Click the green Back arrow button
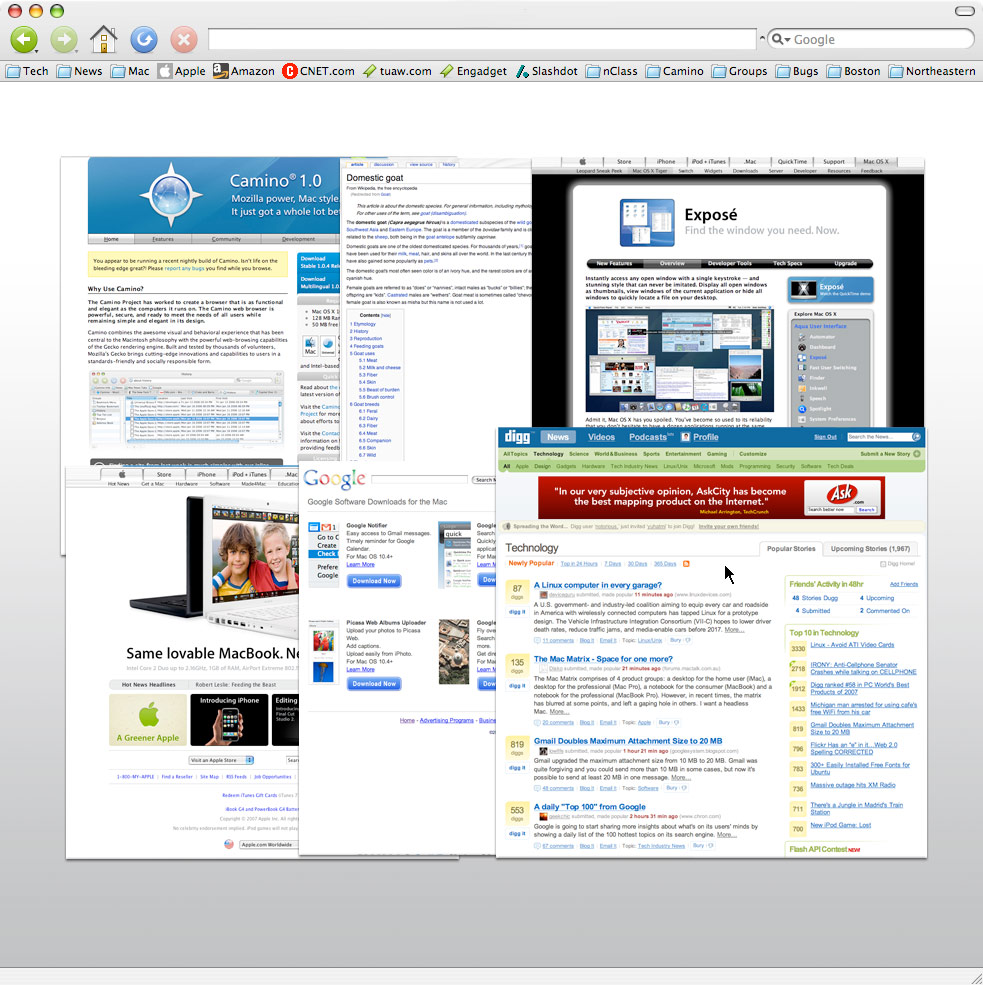 pos(24,40)
